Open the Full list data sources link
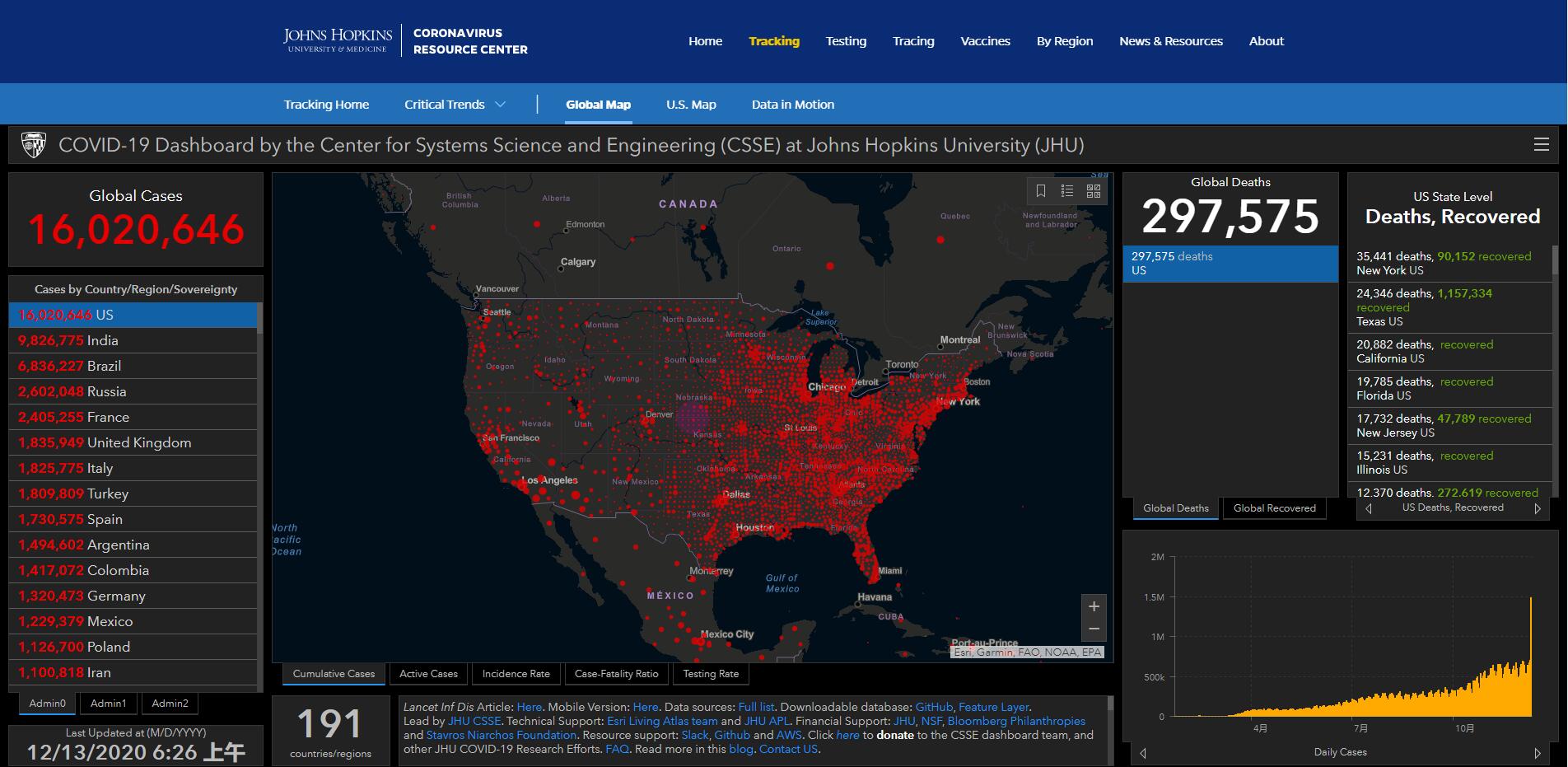Image resolution: width=1568 pixels, height=767 pixels. (x=756, y=707)
